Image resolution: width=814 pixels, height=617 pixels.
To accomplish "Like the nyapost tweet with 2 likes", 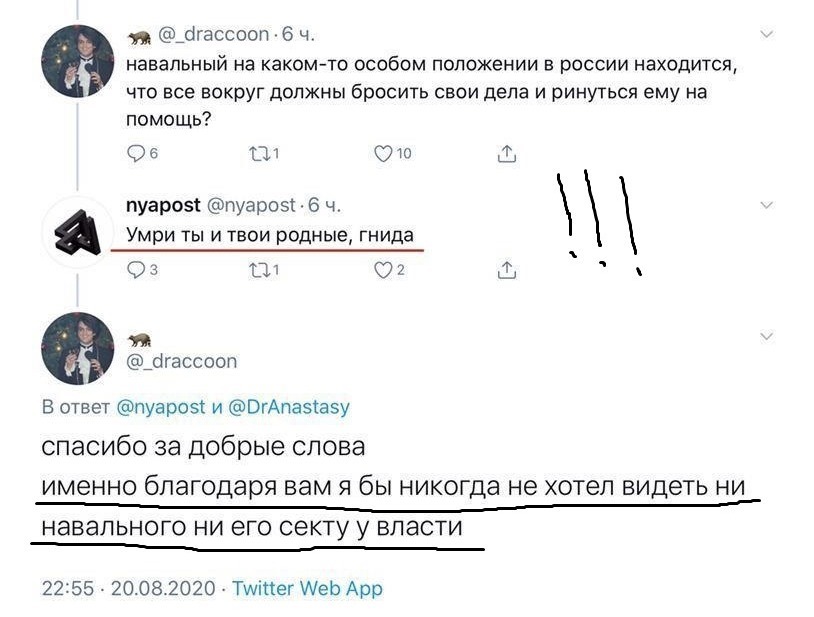I will pos(382,268).
